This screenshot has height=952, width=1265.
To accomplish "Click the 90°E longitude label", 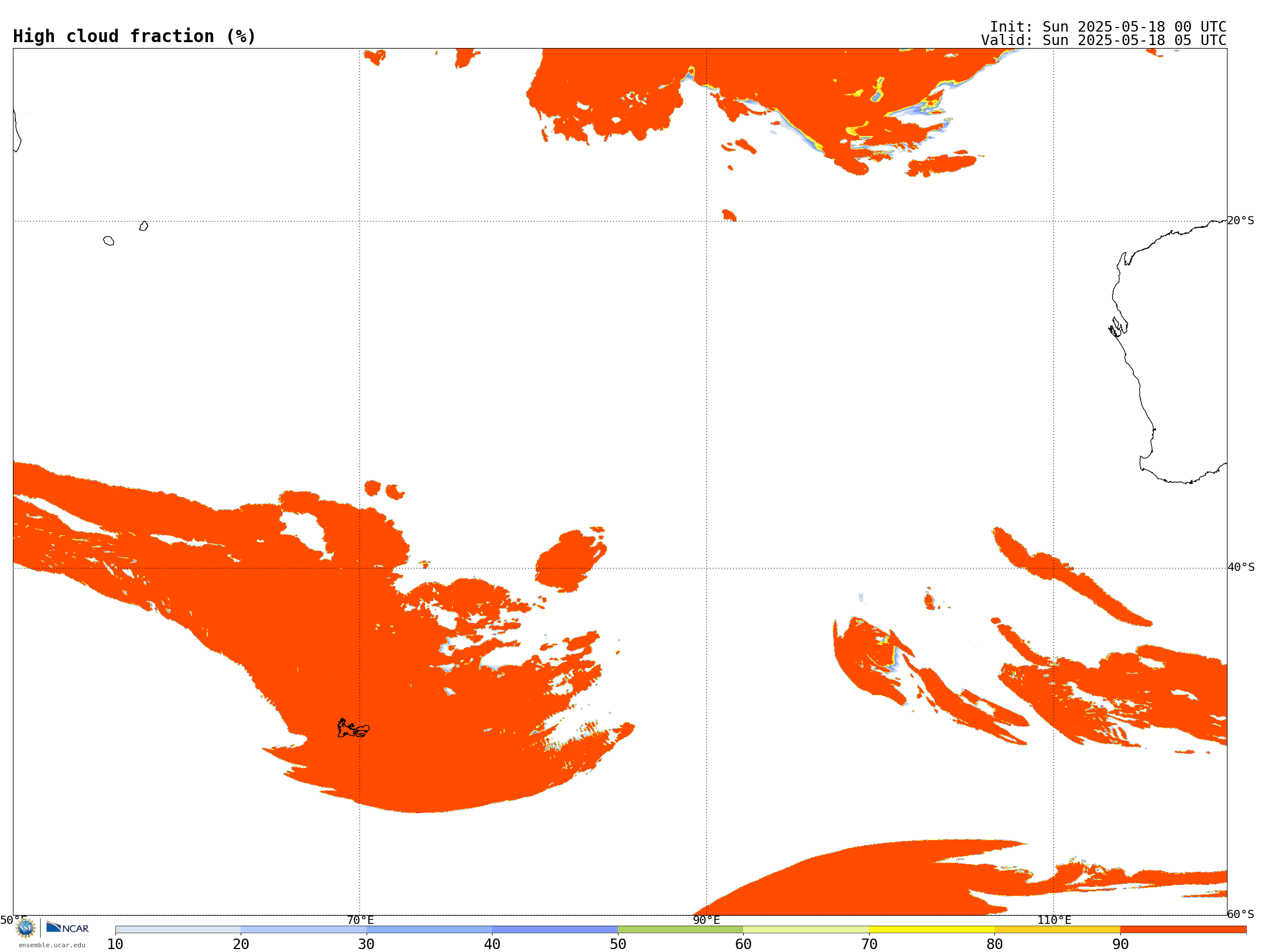I will tap(706, 920).
